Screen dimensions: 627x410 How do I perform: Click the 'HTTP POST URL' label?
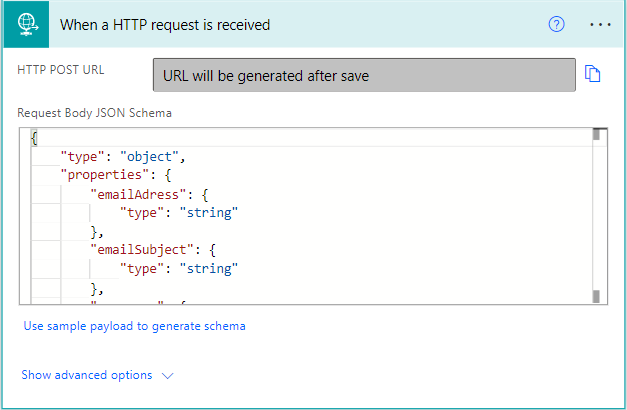[61, 70]
